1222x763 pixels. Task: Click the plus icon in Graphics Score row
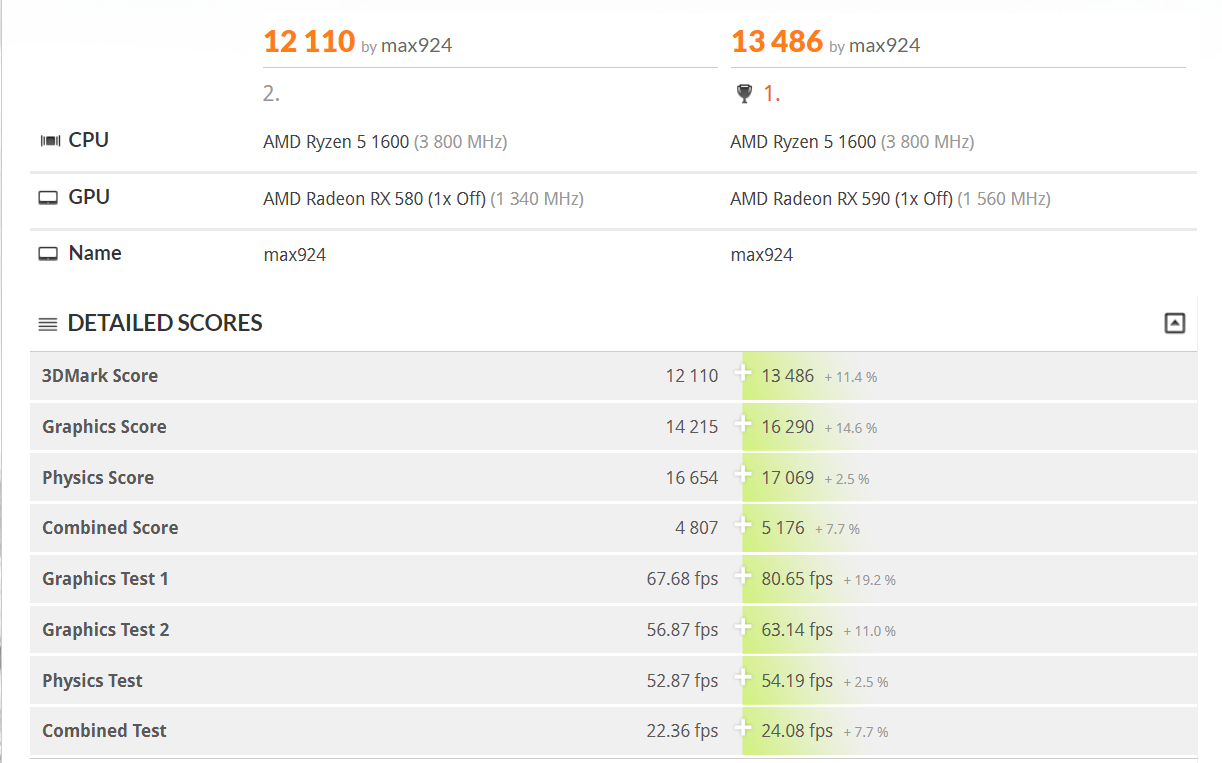click(x=743, y=424)
